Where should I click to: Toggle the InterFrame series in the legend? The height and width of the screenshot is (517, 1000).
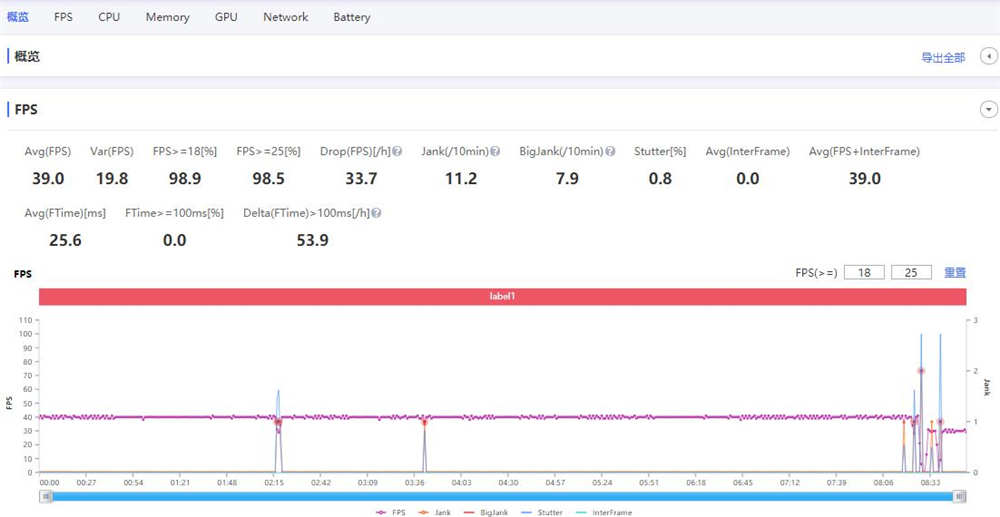click(x=603, y=513)
